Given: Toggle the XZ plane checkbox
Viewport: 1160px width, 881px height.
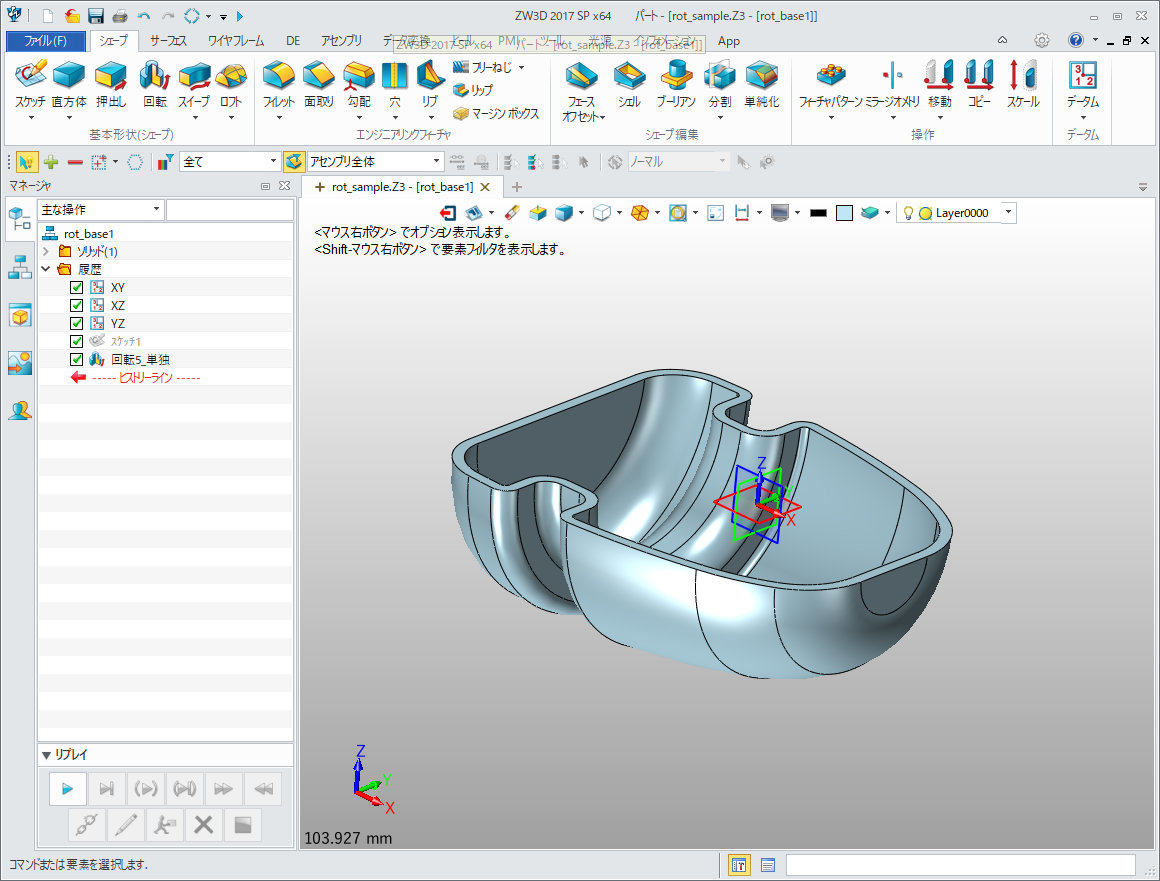Looking at the screenshot, I should (76, 306).
